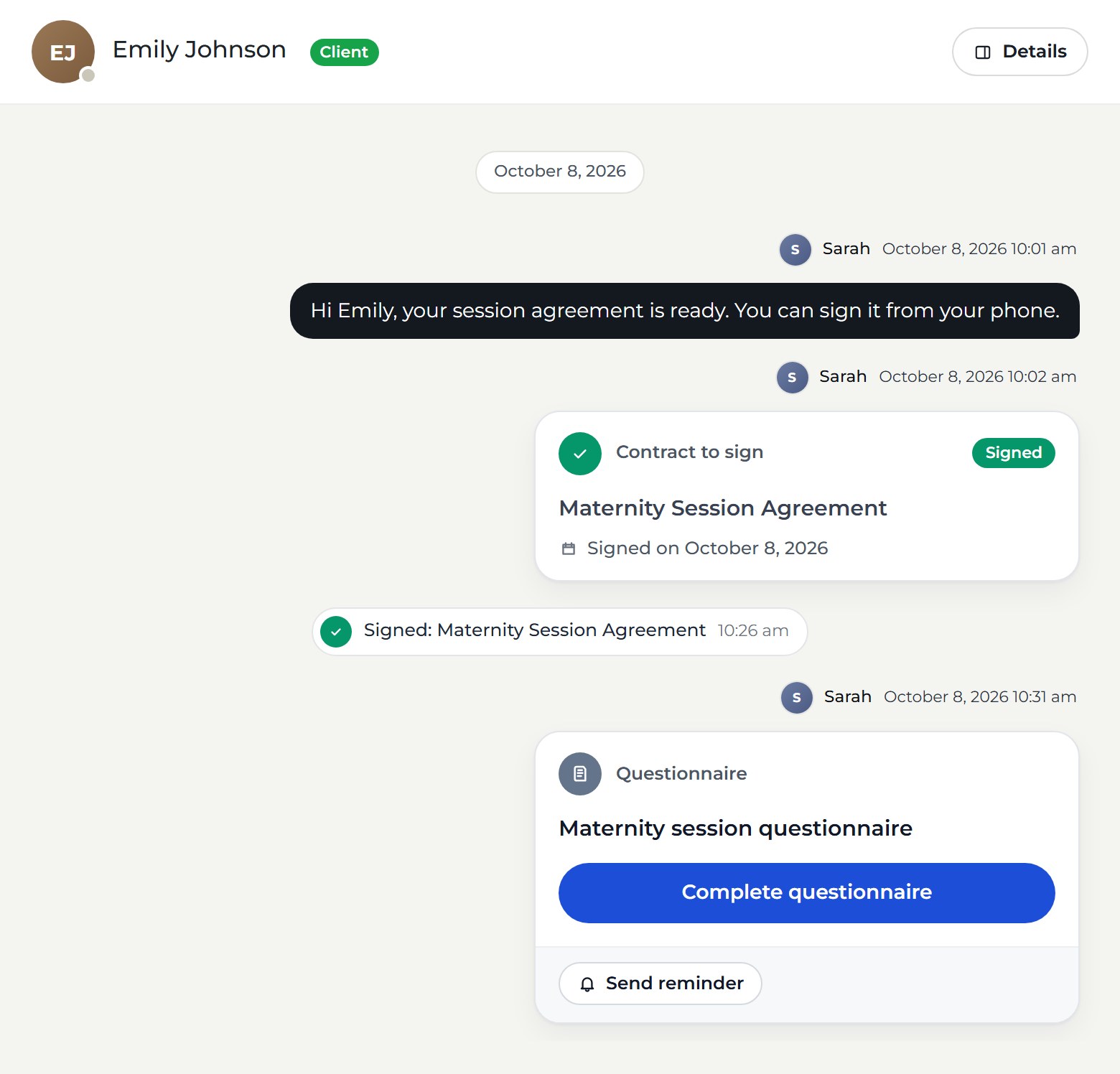The width and height of the screenshot is (1120, 1074).
Task: Click the checkmark icon in the signed notification
Action: pyautogui.click(x=336, y=632)
